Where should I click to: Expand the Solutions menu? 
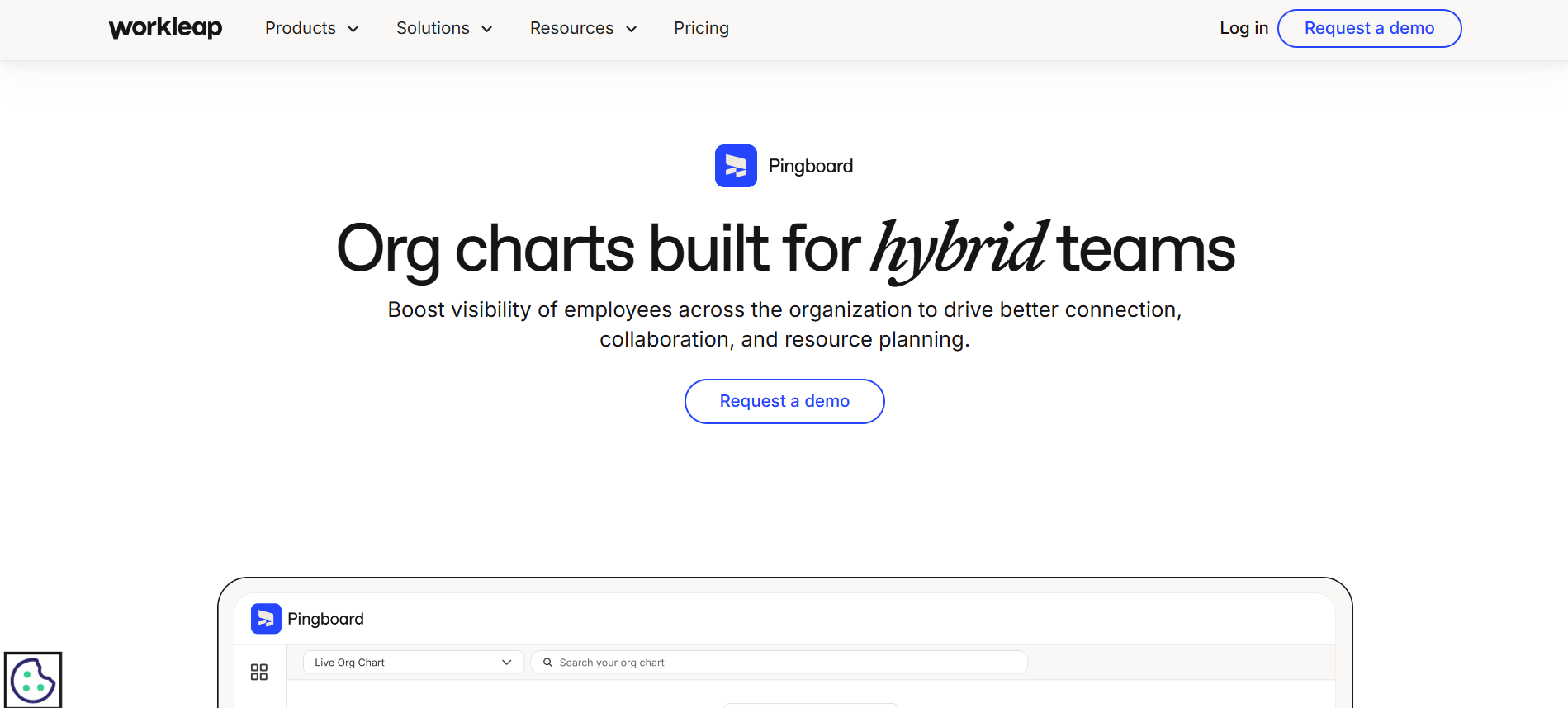(444, 28)
